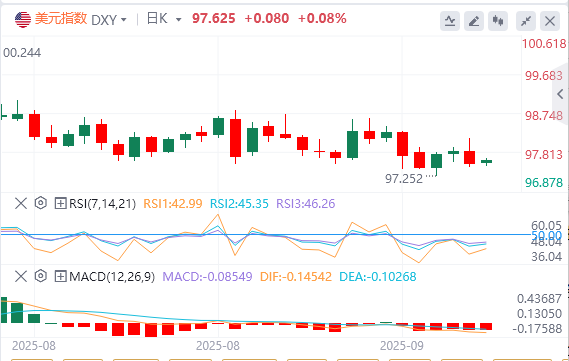
Task: Click the MACD(12,26,9) indicator label
Action: pyautogui.click(x=112, y=277)
